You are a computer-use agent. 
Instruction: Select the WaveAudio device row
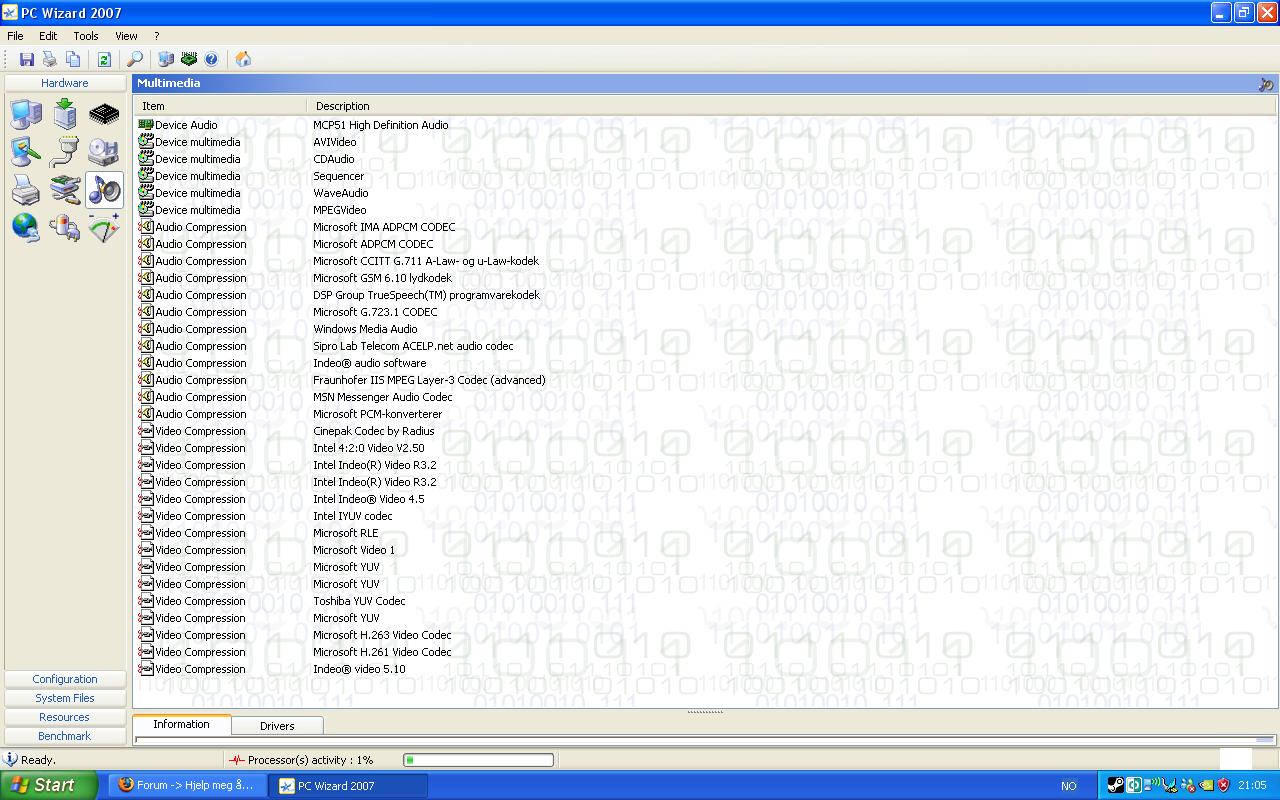click(x=706, y=193)
